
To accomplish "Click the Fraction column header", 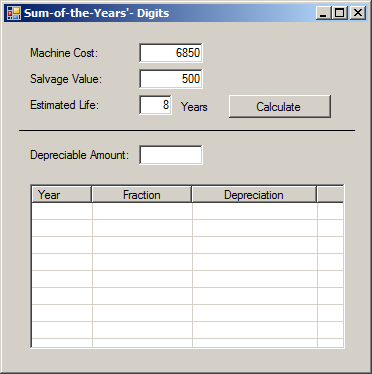I will point(142,195).
